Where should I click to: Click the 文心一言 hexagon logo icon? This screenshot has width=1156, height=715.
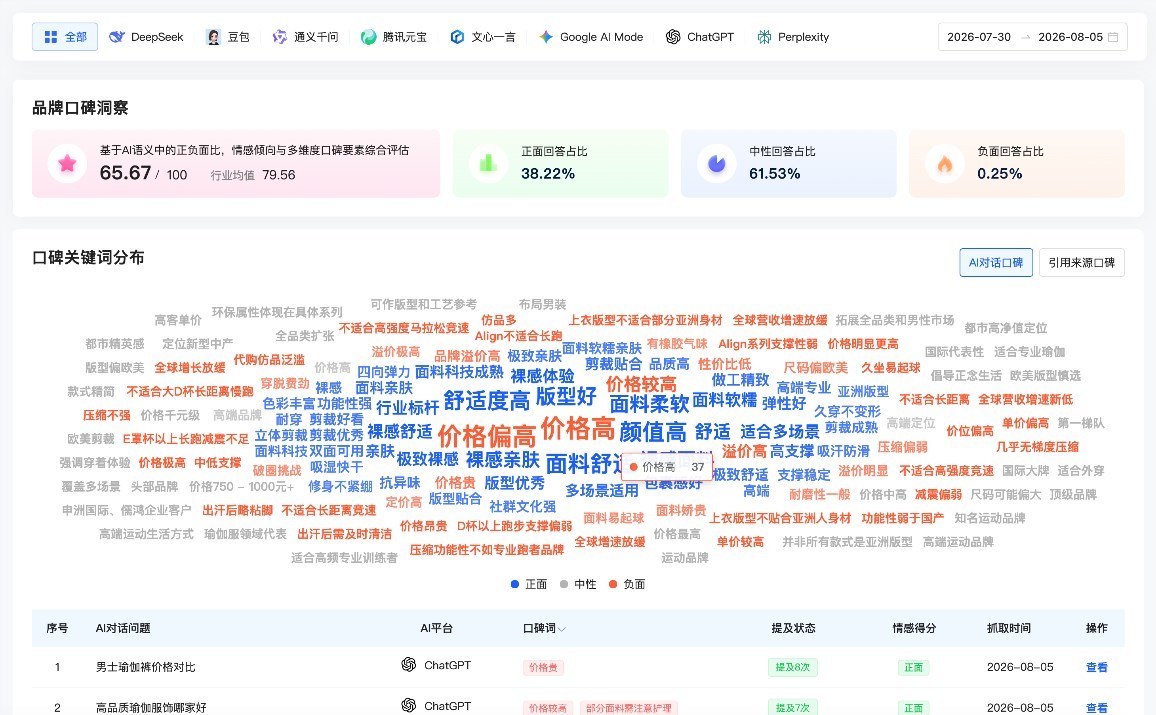457,37
